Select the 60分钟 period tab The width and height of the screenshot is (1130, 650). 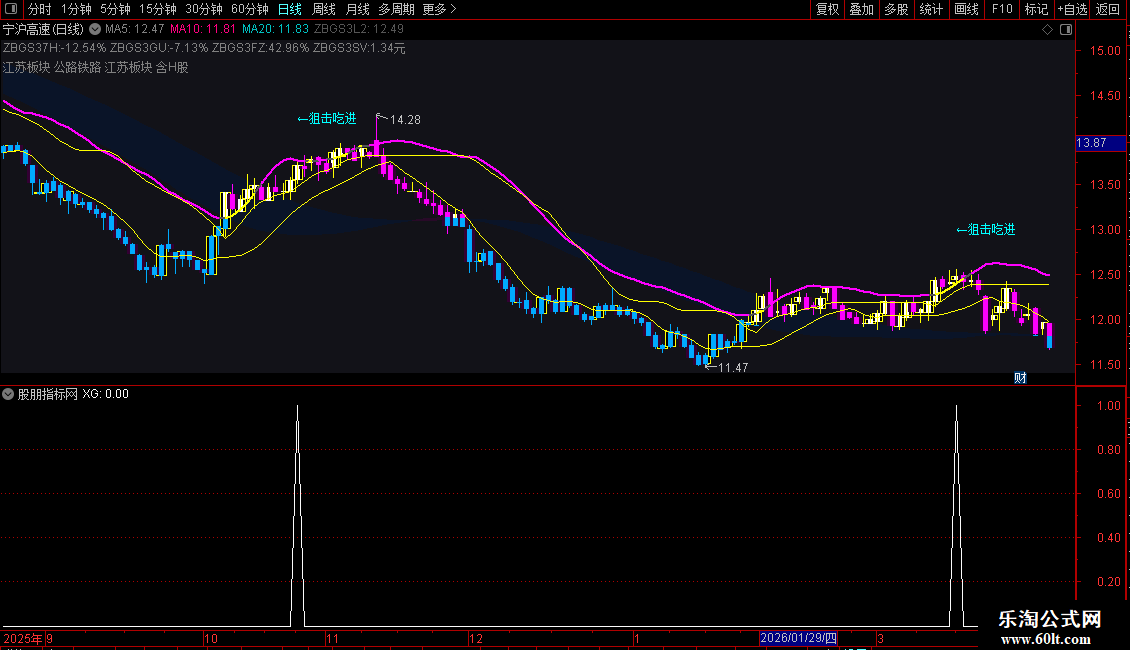pos(249,9)
